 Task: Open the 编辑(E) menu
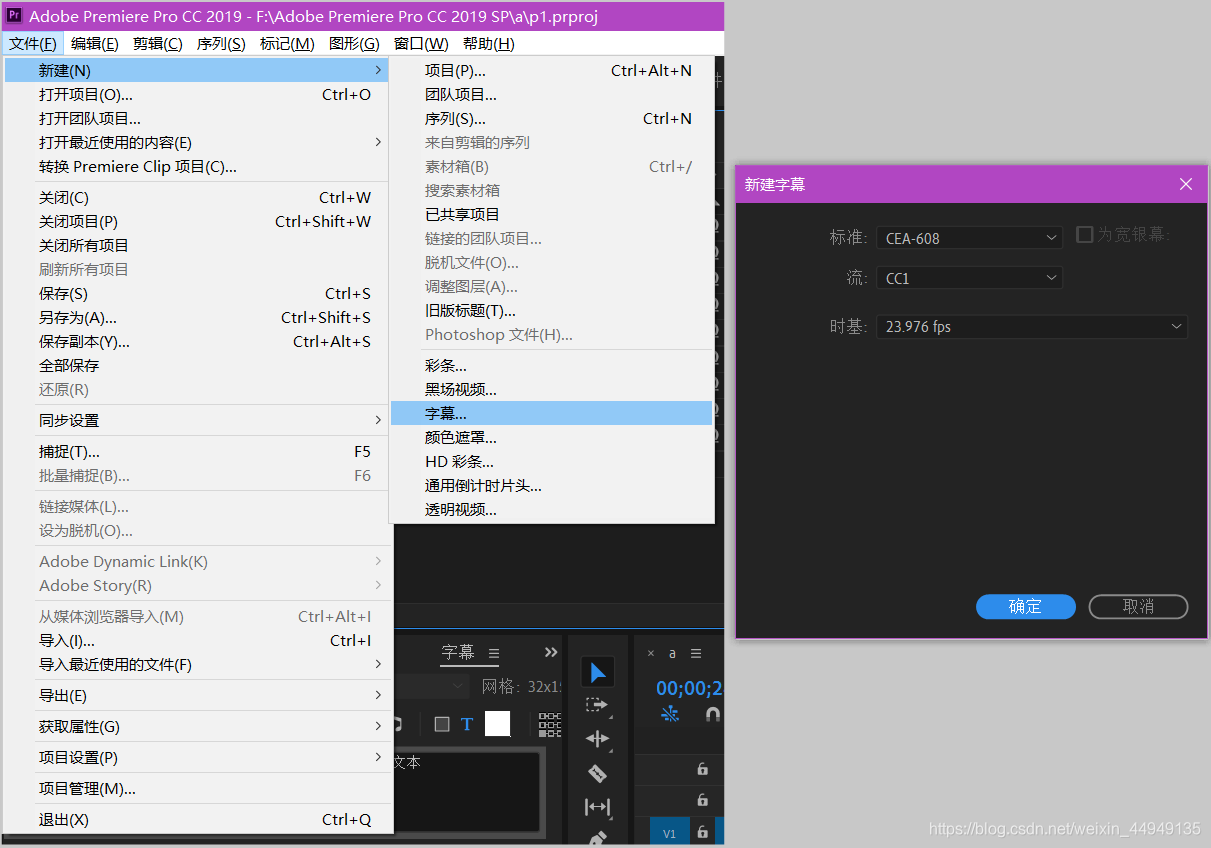[x=95, y=43]
